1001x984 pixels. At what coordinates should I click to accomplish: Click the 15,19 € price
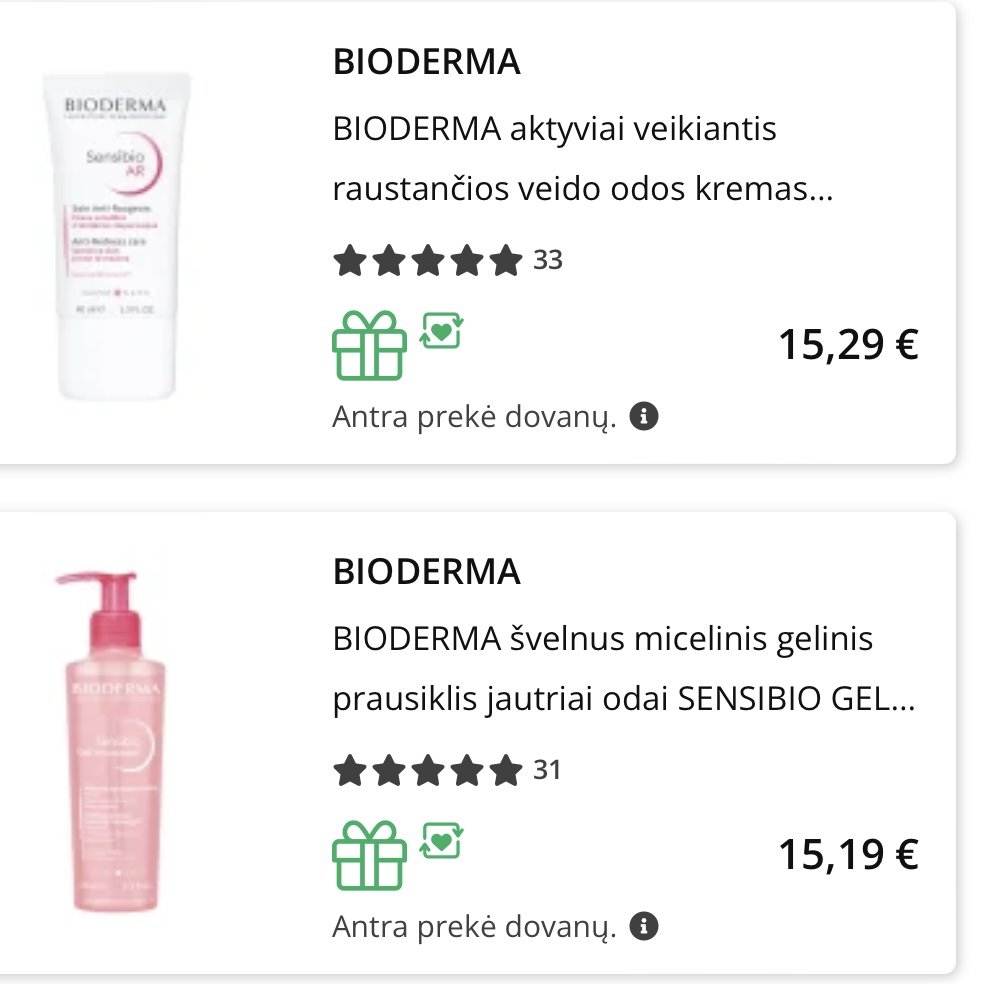848,854
